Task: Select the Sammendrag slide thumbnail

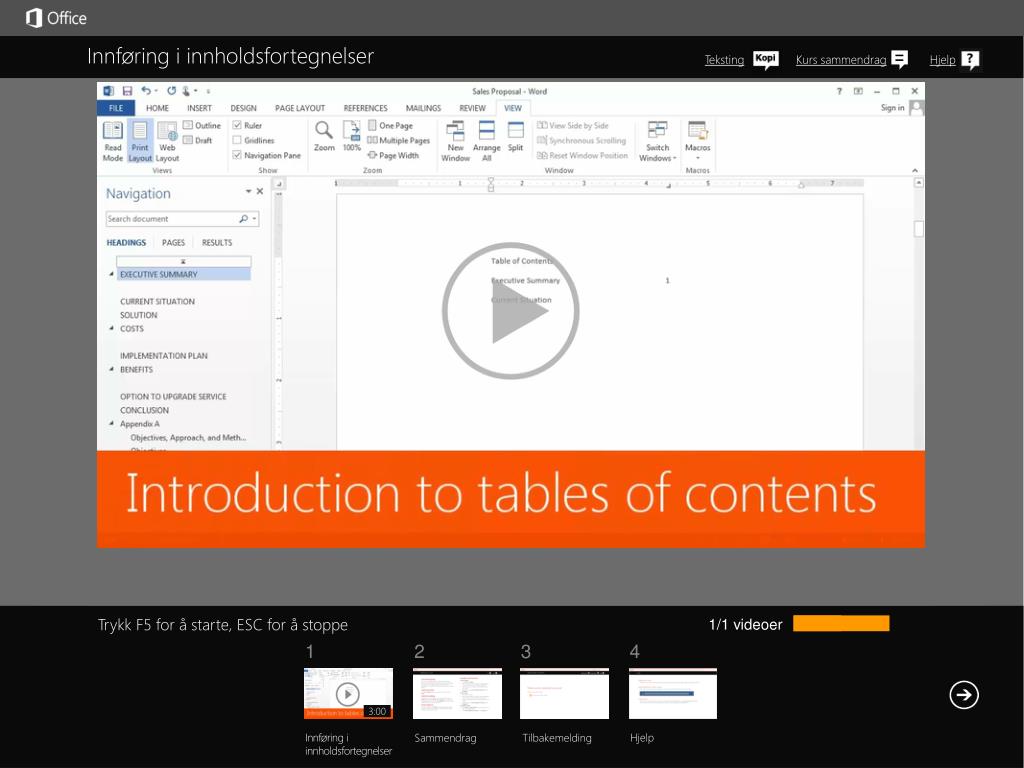Action: click(x=457, y=694)
